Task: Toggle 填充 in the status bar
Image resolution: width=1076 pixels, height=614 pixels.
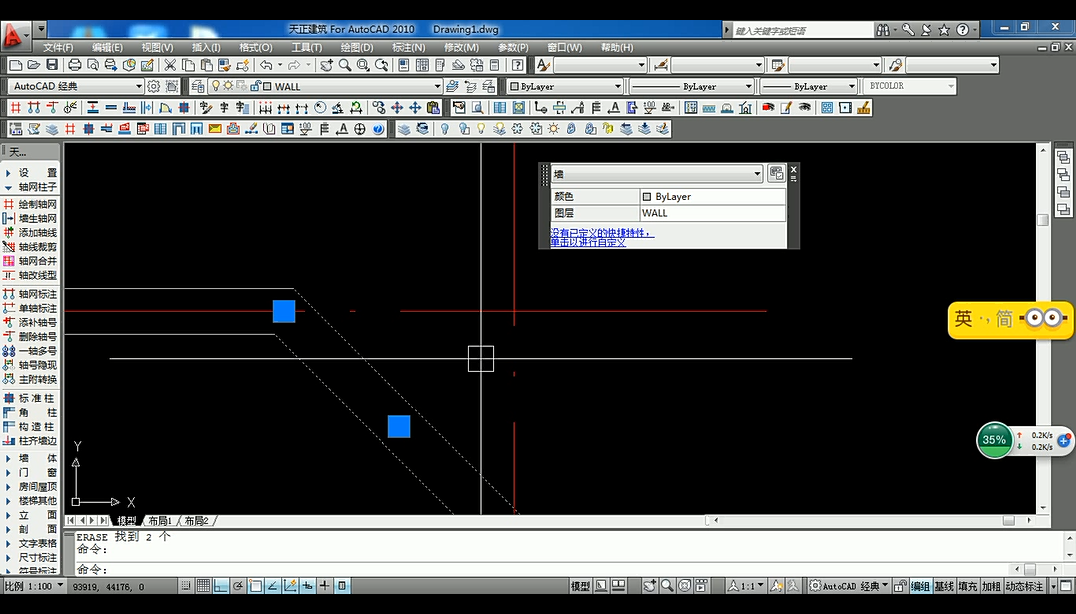Action: (967, 587)
